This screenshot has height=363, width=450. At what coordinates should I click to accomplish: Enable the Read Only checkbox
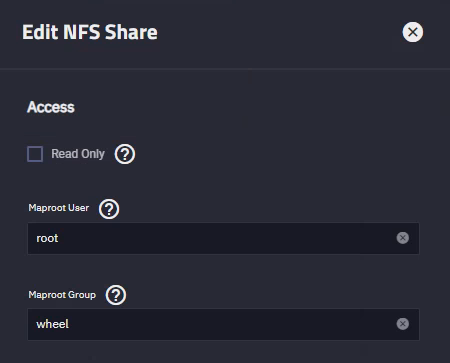[x=35, y=154]
